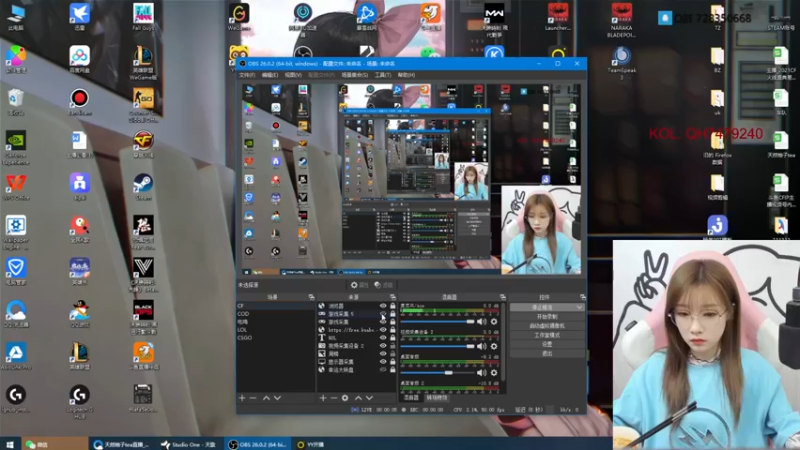This screenshot has height=450, width=800.
Task: Mute the third mixer channel speaker icon
Action: [x=481, y=373]
